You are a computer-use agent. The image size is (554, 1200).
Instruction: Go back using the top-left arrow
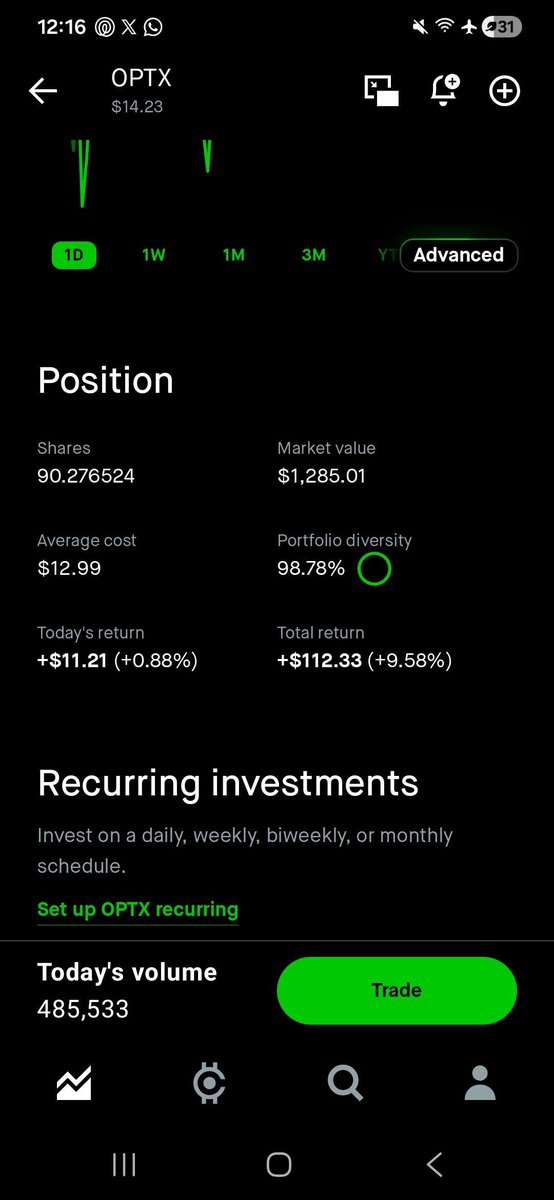43,91
